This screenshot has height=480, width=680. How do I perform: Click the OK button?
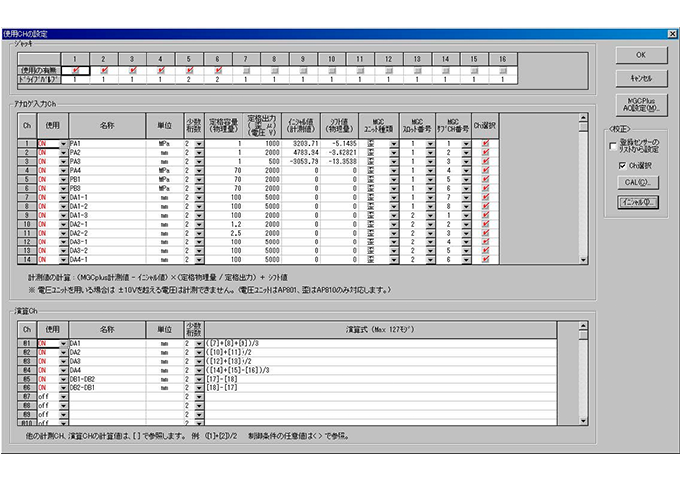[641, 55]
